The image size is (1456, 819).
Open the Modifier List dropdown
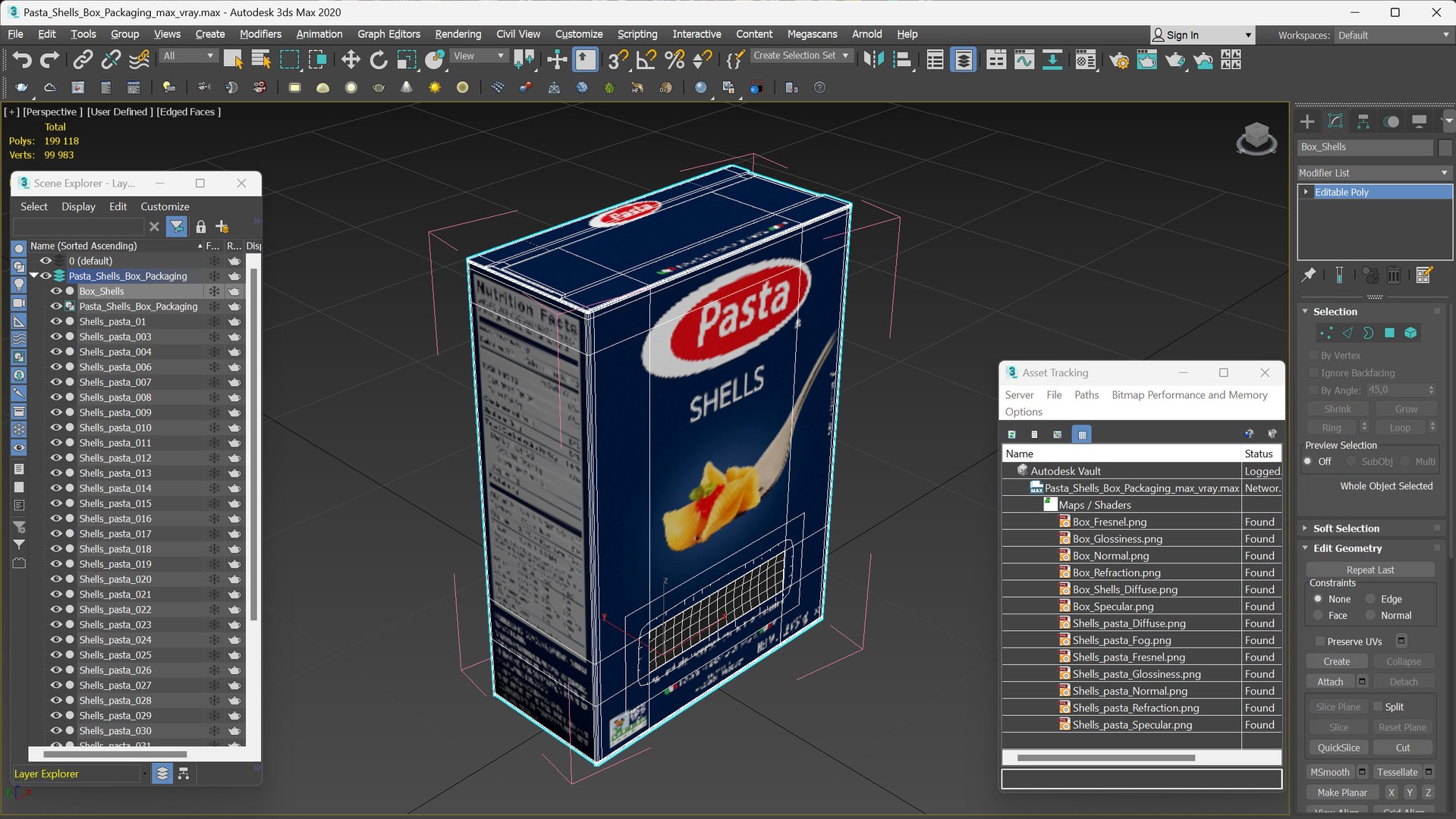click(1373, 173)
